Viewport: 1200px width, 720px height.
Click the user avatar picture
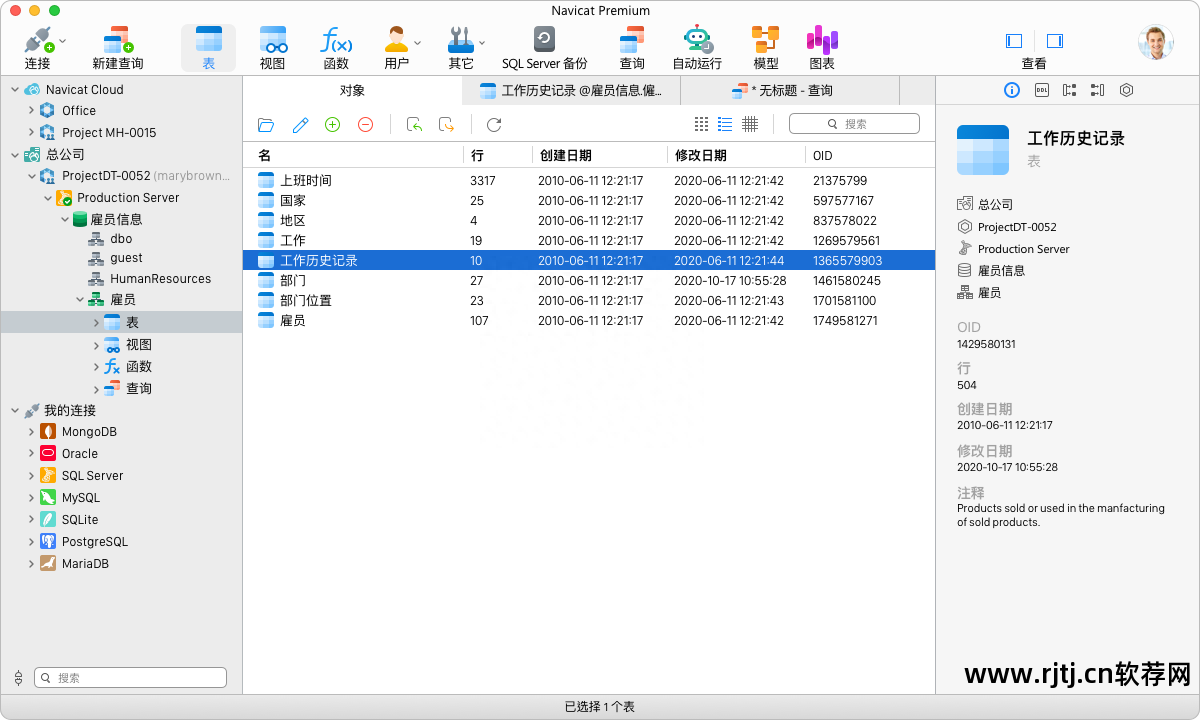tap(1155, 42)
